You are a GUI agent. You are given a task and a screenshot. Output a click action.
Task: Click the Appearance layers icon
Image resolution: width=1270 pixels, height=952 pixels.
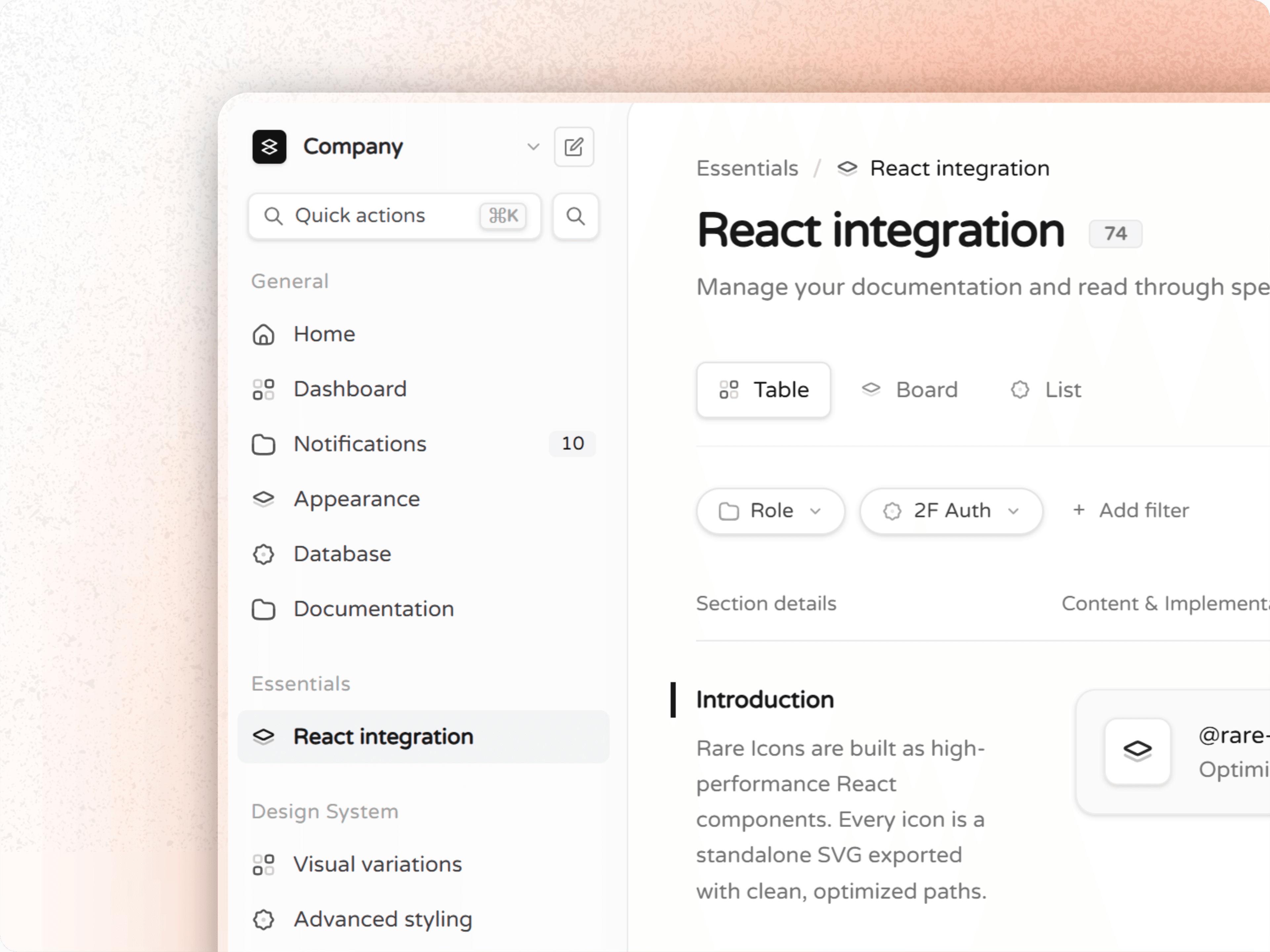click(264, 499)
